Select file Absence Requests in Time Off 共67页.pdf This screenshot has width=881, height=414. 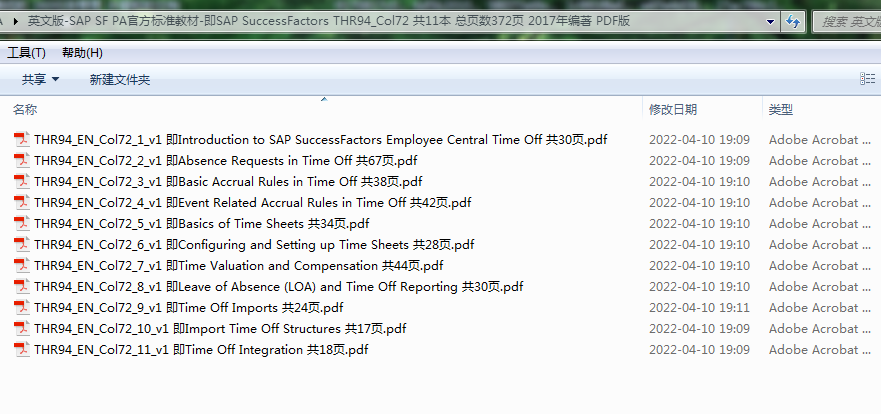tap(225, 161)
